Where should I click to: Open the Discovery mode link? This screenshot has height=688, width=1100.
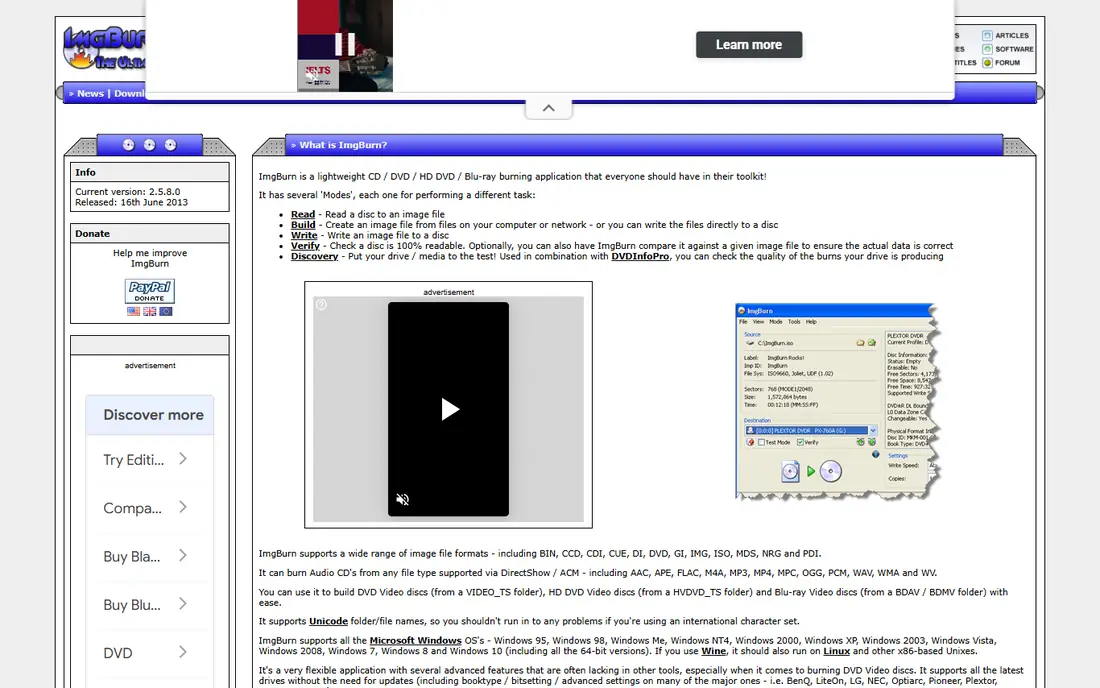click(x=314, y=257)
